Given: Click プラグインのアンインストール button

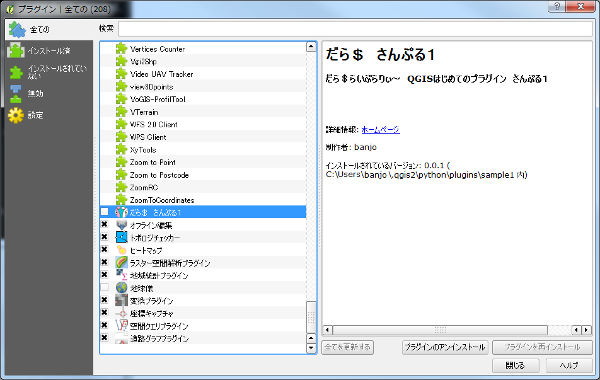Looking at the screenshot, I should tap(445, 347).
